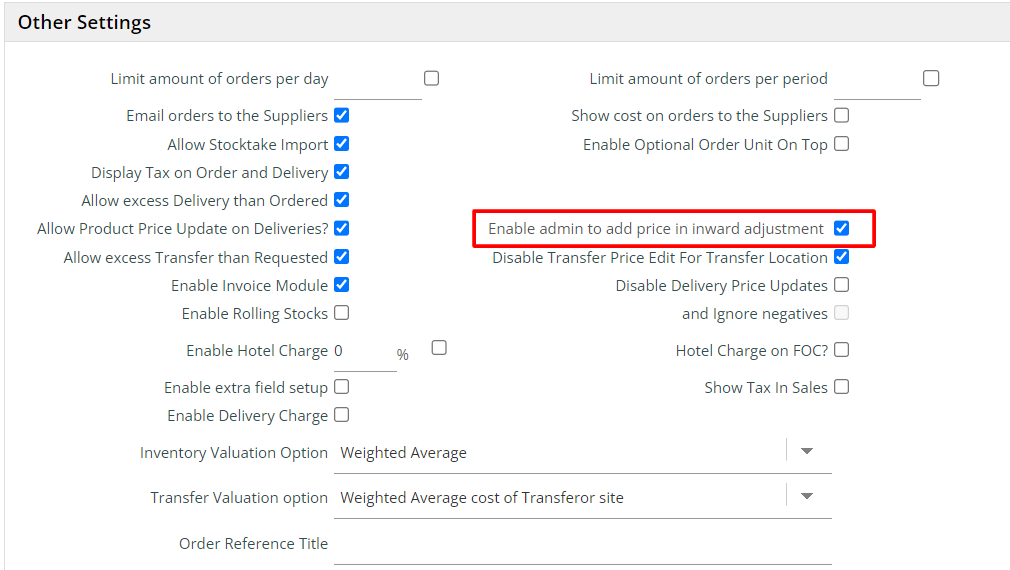Toggle Allow excess Delivery than Ordered

click(342, 200)
